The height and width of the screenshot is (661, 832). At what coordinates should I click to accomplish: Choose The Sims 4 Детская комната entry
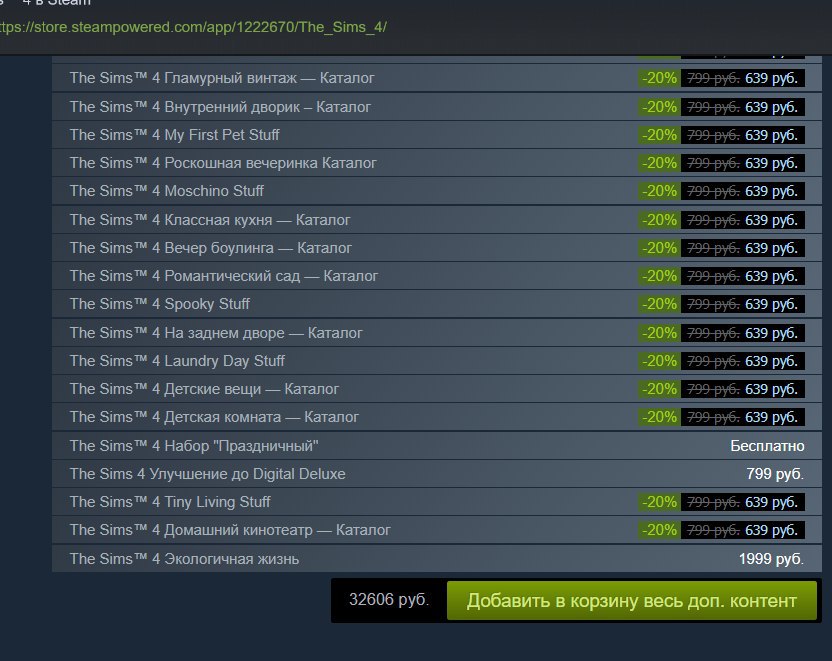coord(437,417)
